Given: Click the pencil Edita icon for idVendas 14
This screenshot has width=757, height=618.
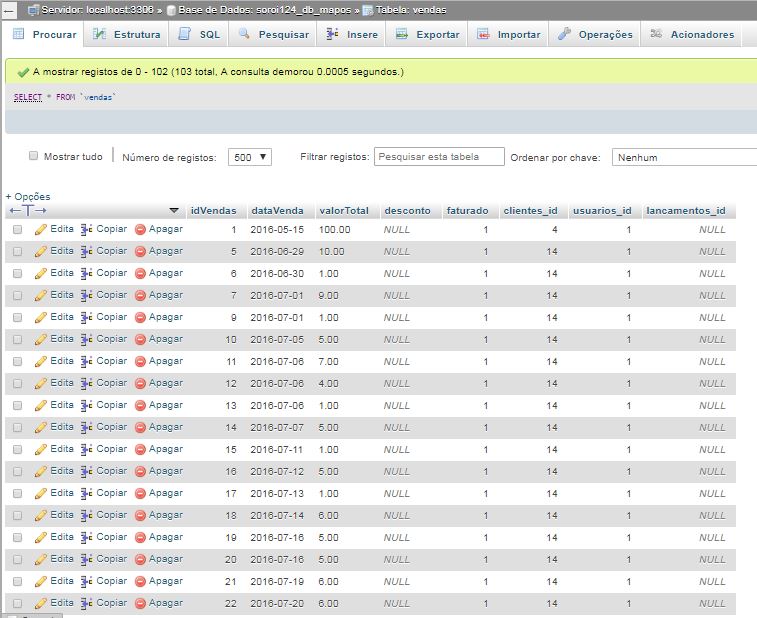Looking at the screenshot, I should pos(41,427).
